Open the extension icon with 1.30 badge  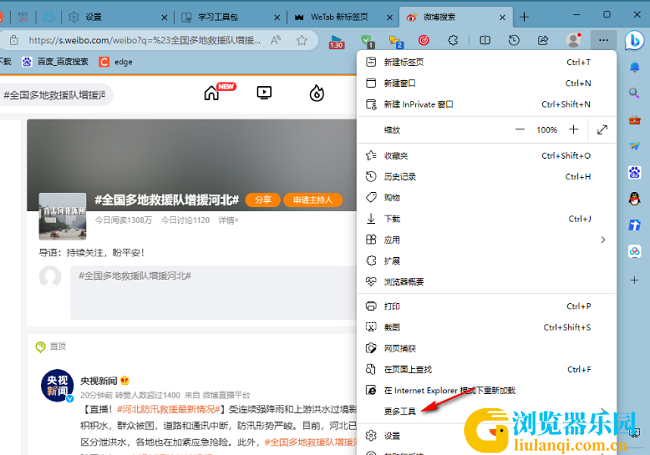click(337, 41)
